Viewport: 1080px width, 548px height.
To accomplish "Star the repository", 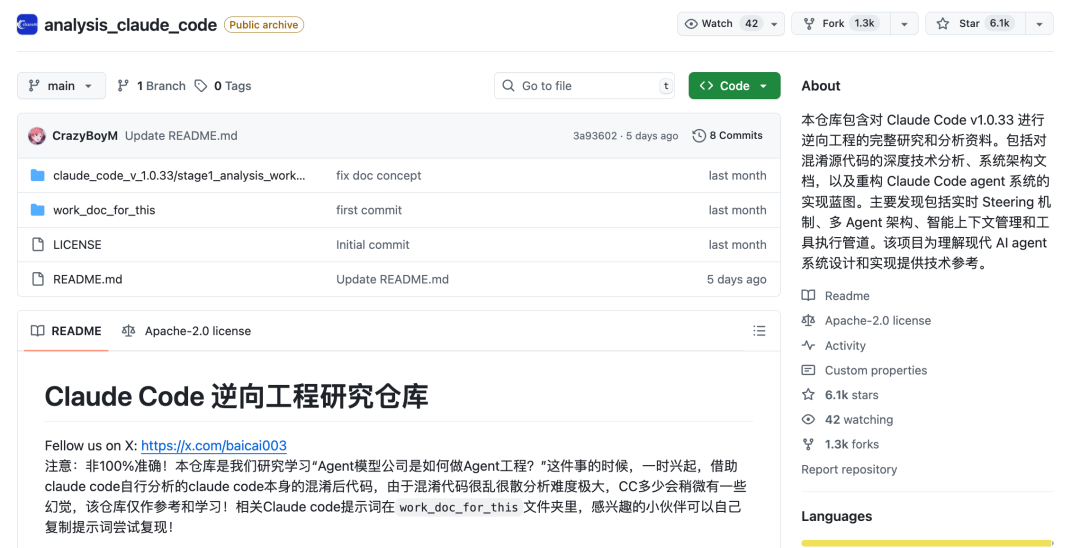I will pyautogui.click(x=975, y=23).
